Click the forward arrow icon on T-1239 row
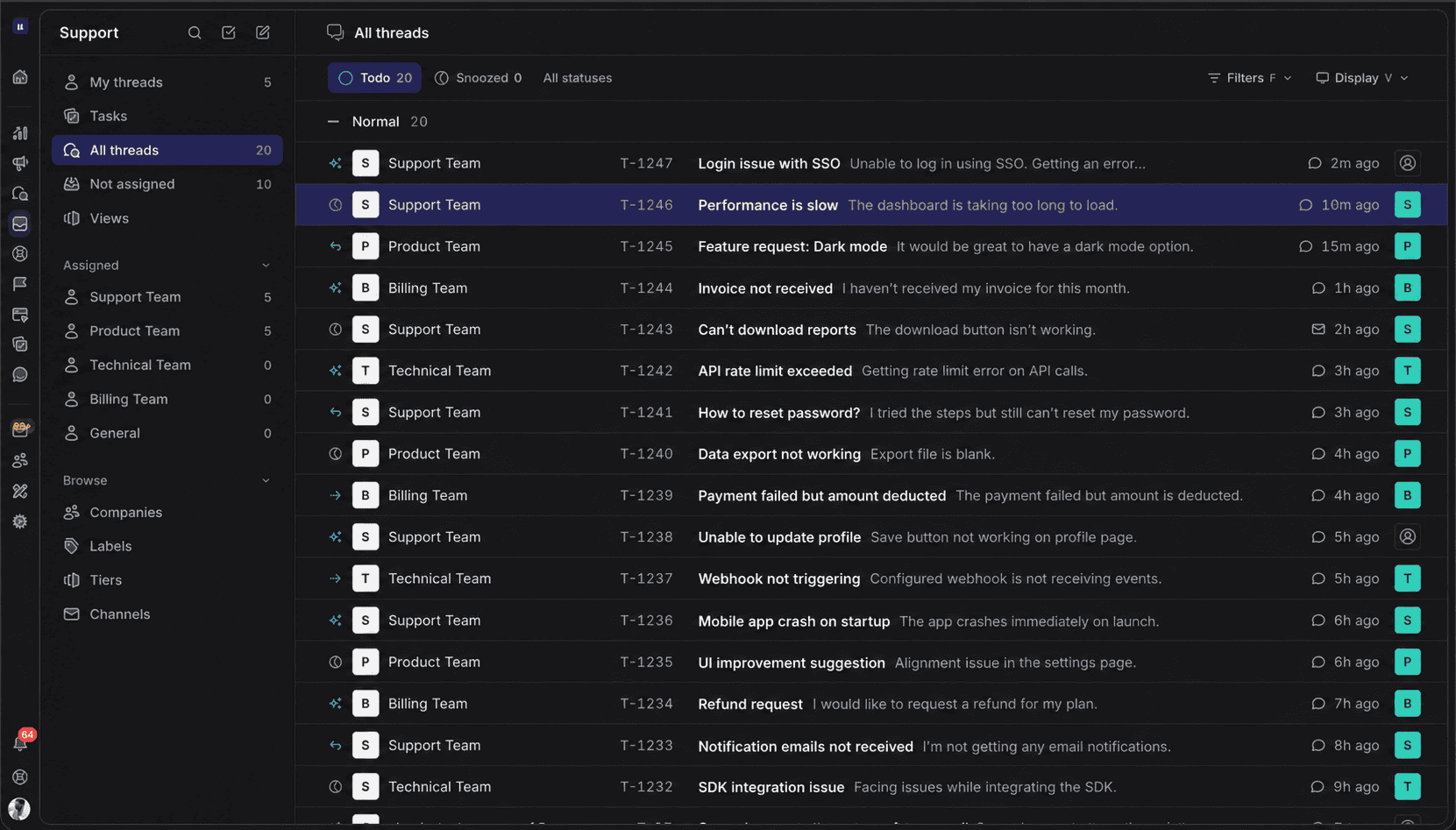This screenshot has height=830, width=1456. coord(335,495)
